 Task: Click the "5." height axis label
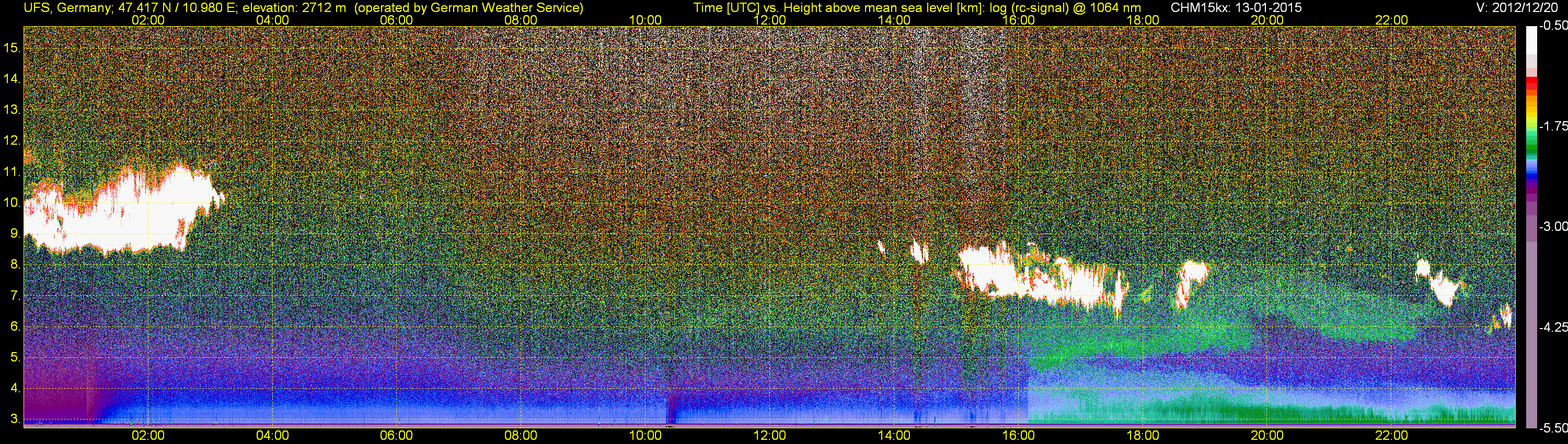pyautogui.click(x=15, y=358)
